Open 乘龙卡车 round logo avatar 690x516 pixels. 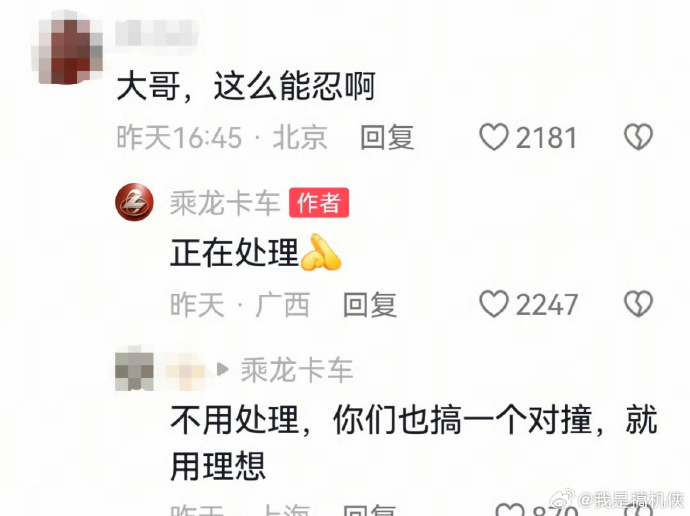(134, 202)
